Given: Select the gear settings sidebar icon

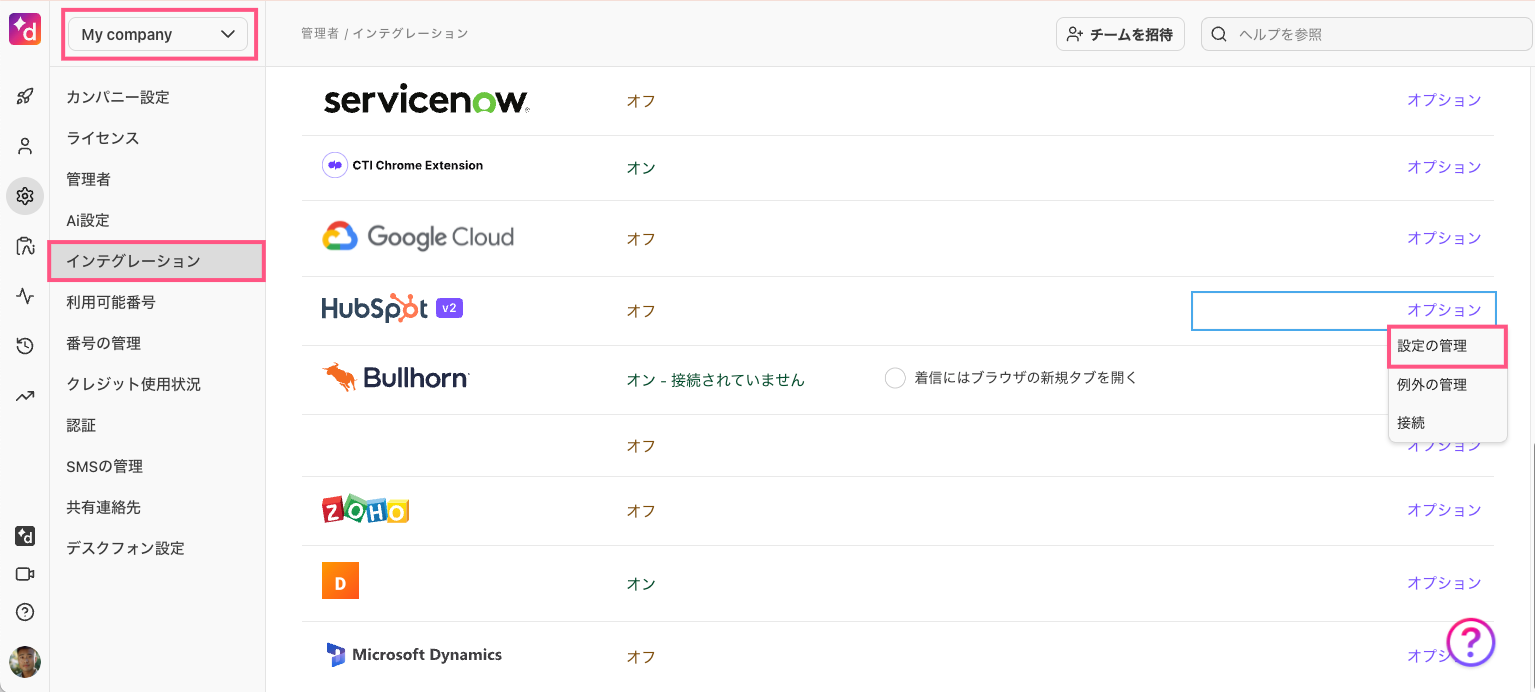Looking at the screenshot, I should coord(25,196).
